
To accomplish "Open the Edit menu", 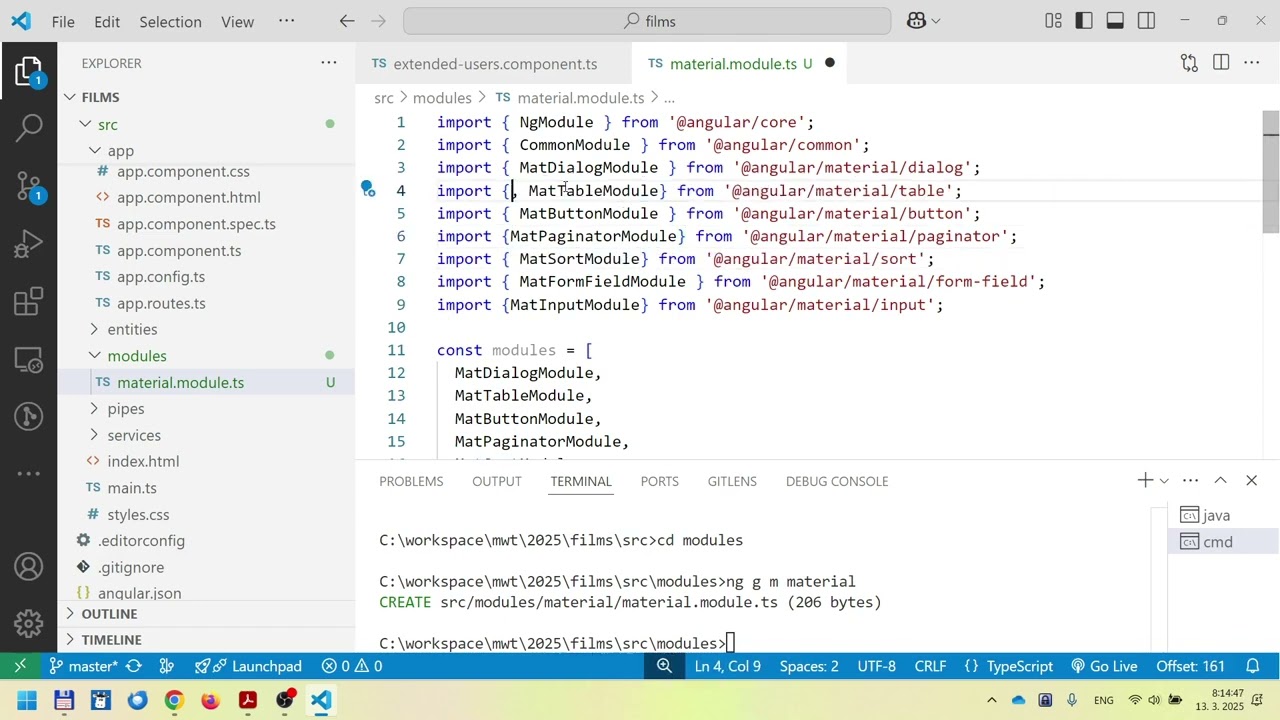I will point(107,21).
